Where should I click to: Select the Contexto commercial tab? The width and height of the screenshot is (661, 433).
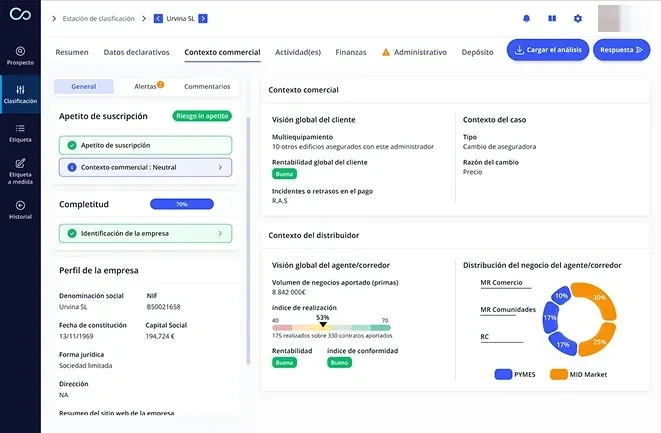point(222,52)
